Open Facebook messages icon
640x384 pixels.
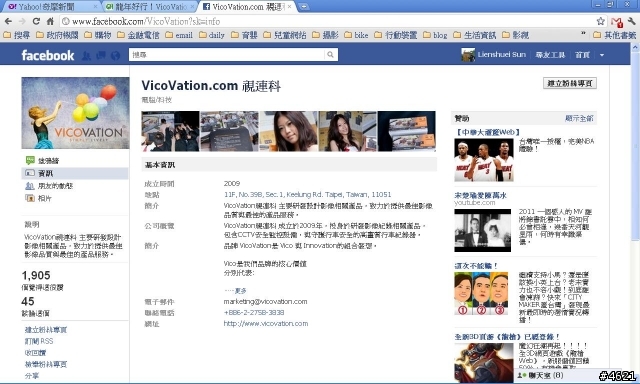(x=101, y=55)
